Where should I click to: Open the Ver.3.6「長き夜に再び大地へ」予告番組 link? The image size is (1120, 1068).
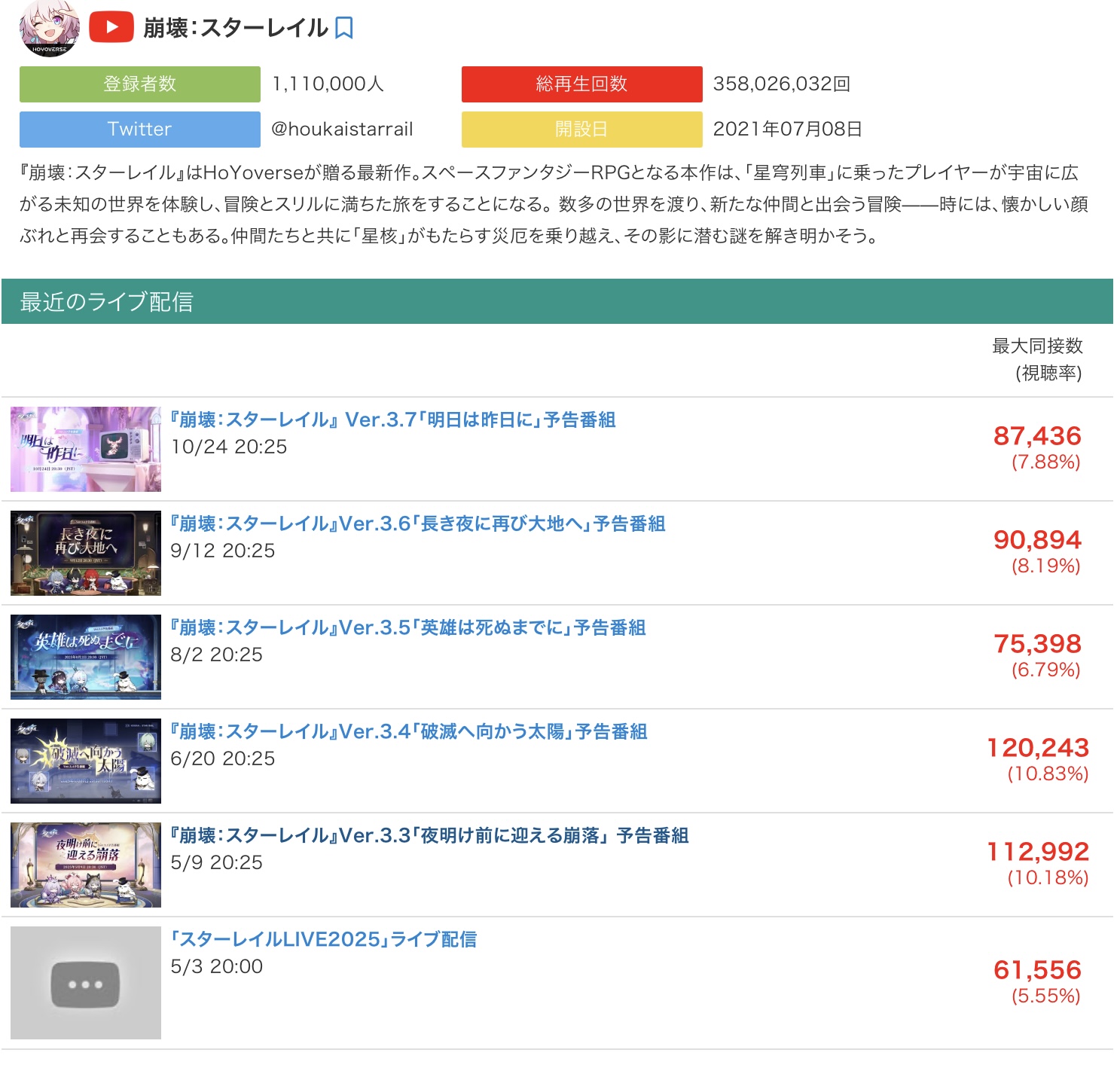click(x=418, y=523)
